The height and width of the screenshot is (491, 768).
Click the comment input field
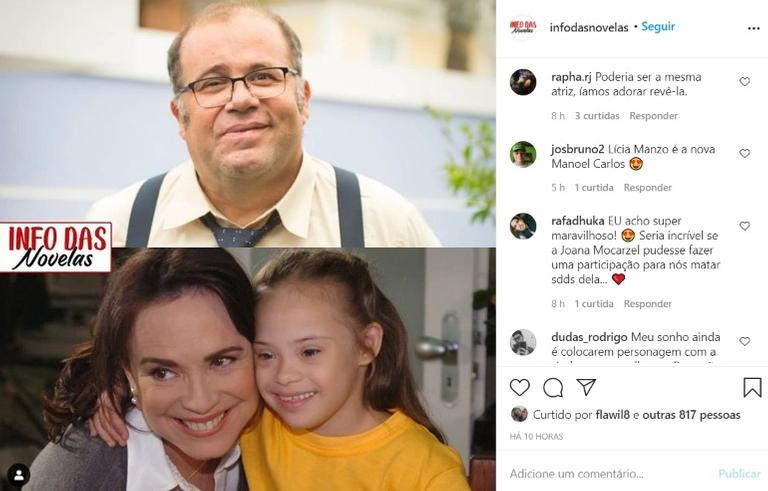607,473
